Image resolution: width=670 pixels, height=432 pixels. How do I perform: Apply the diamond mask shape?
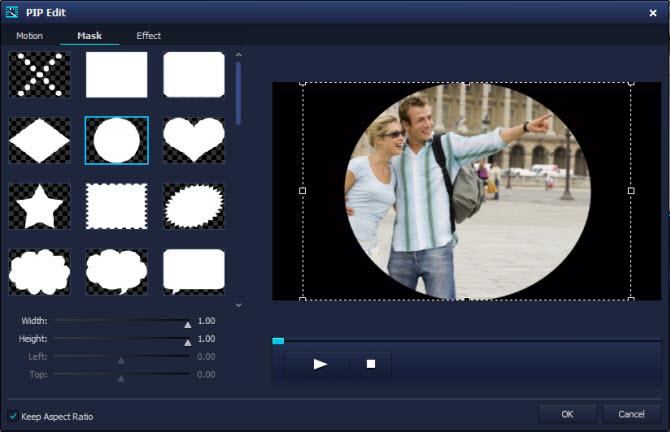click(x=40, y=141)
